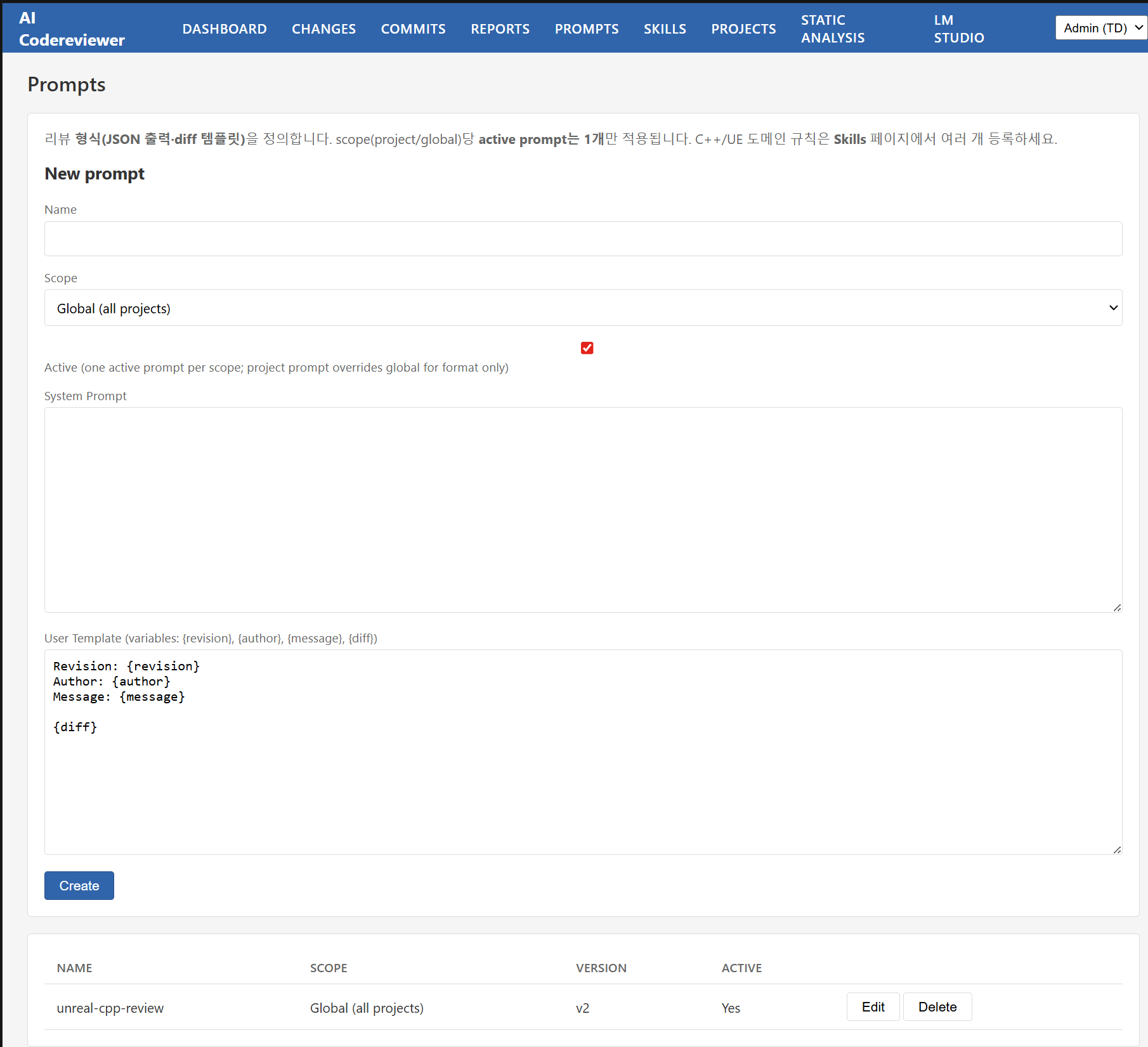
Task: Click the AI Codereviewer logo link
Action: coord(72,29)
